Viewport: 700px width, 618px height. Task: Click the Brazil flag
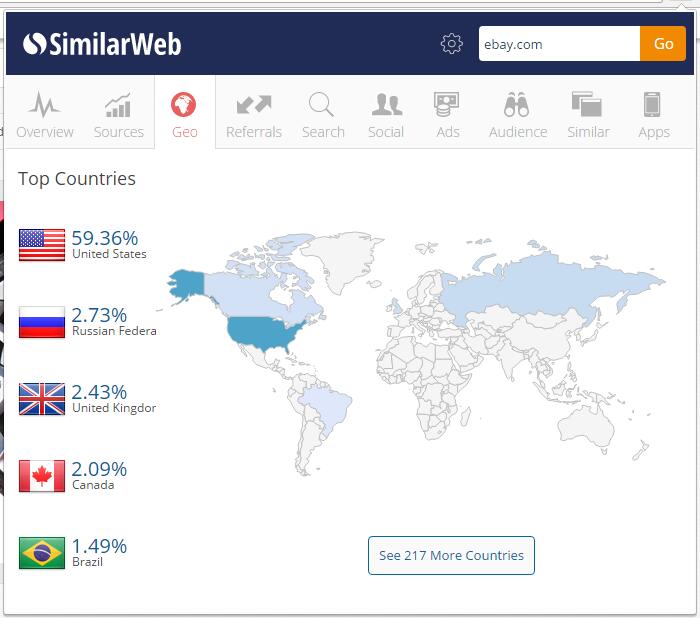[x=42, y=553]
